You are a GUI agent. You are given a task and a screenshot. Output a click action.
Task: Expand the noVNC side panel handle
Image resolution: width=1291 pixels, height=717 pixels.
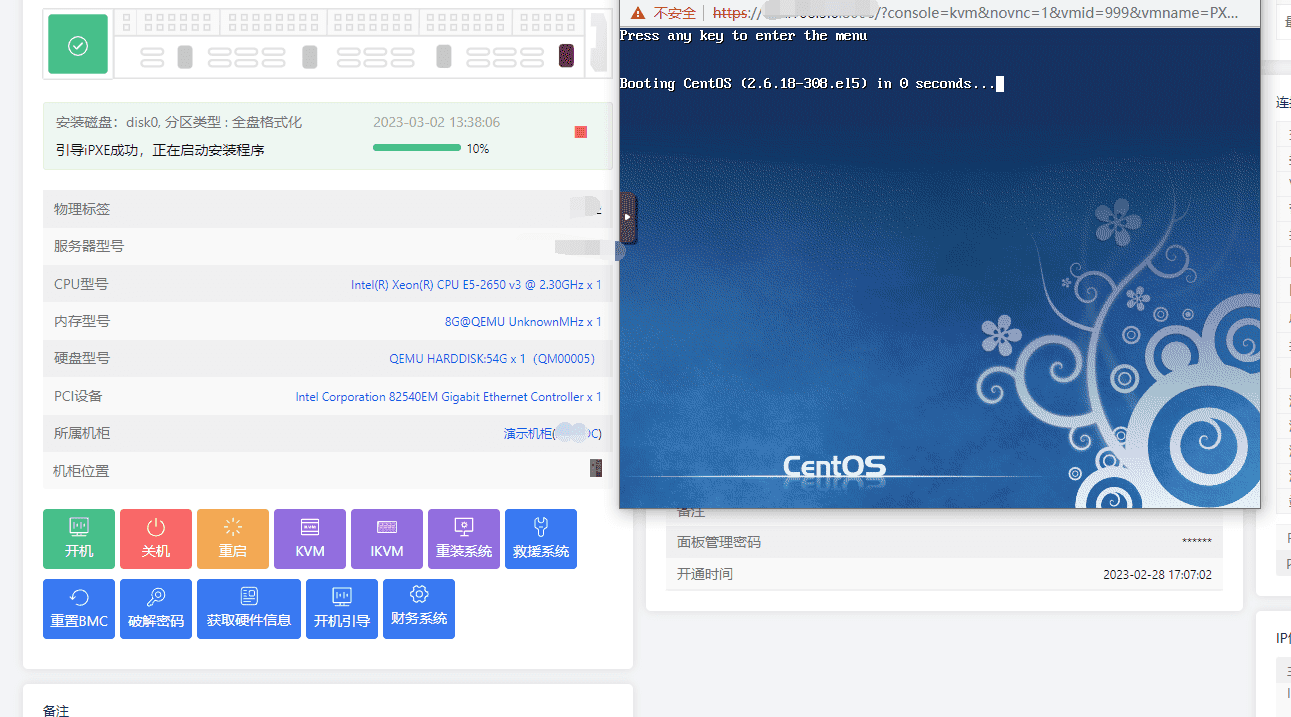[x=628, y=217]
